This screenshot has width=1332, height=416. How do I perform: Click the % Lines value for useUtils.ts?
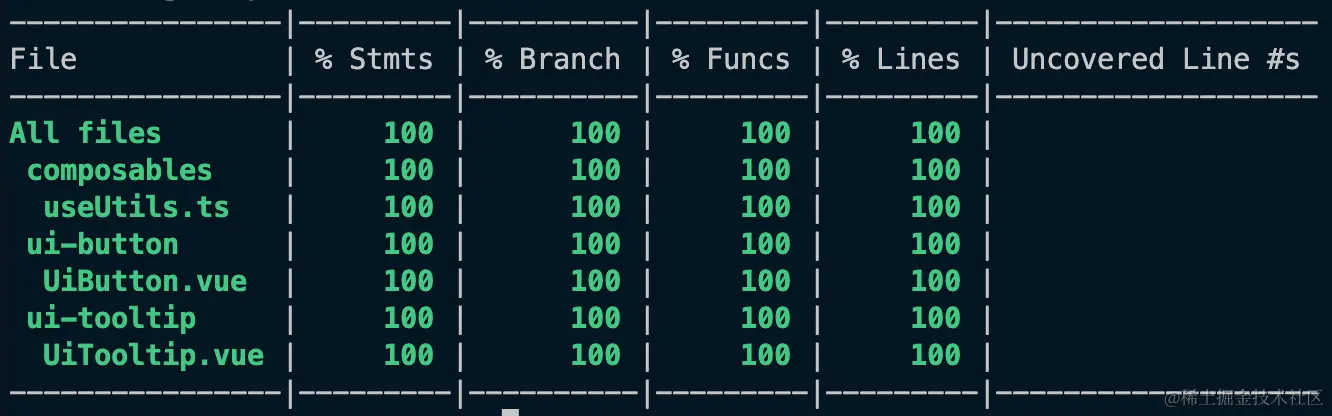936,207
